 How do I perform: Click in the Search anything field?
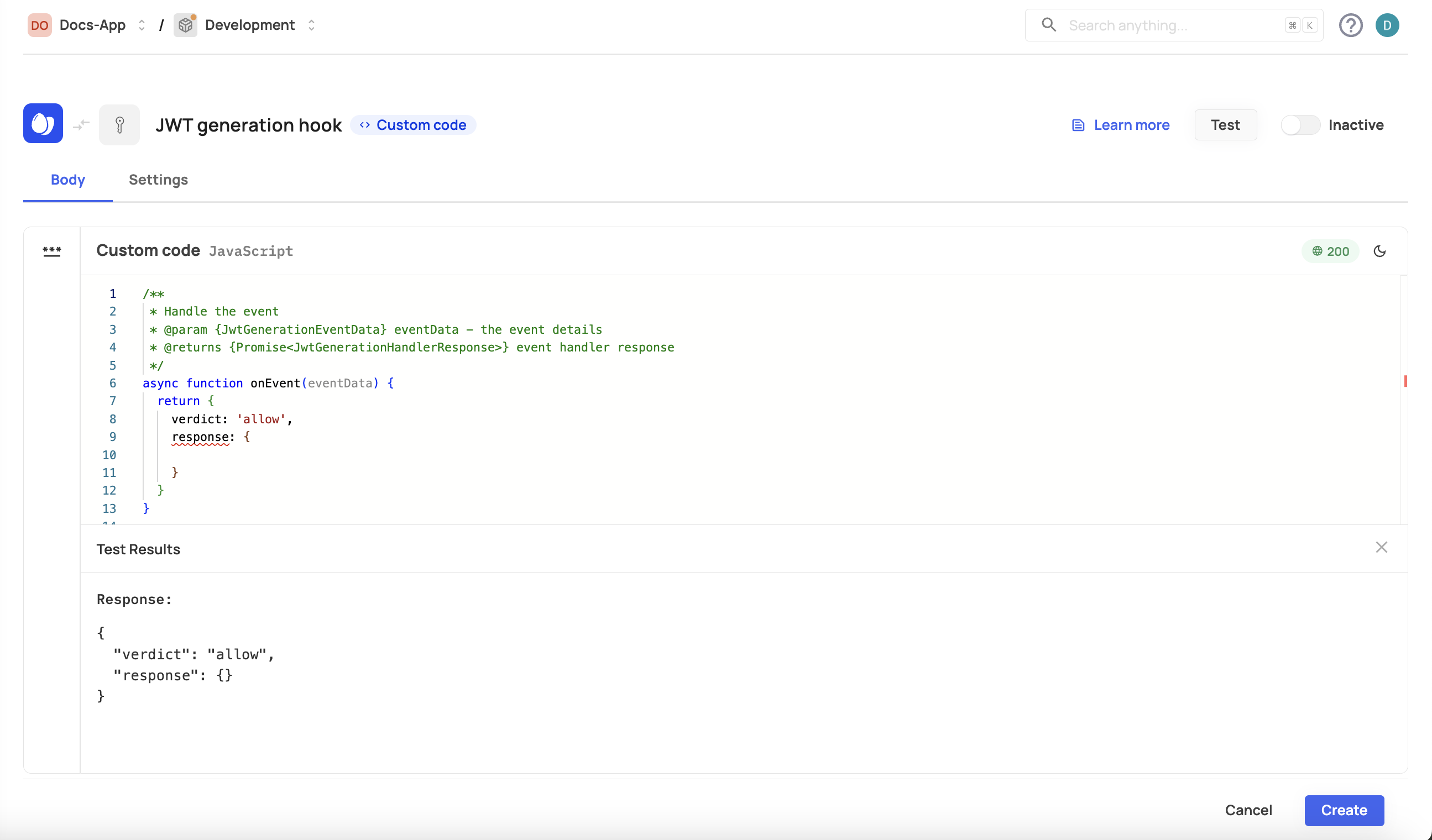(x=1170, y=25)
